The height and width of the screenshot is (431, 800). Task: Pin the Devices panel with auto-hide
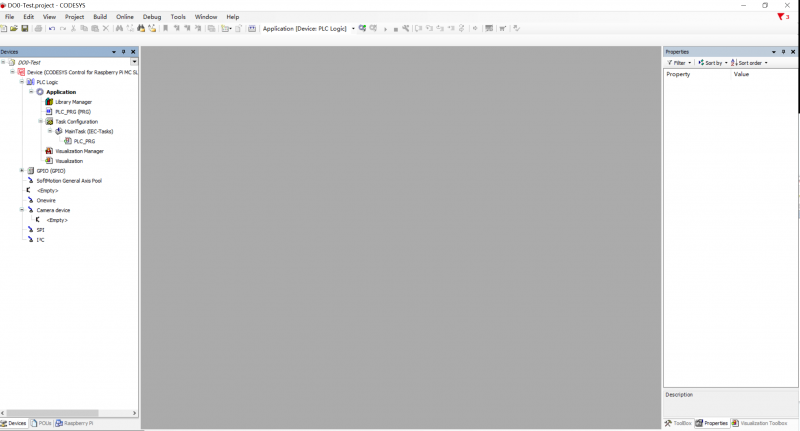tap(123, 51)
